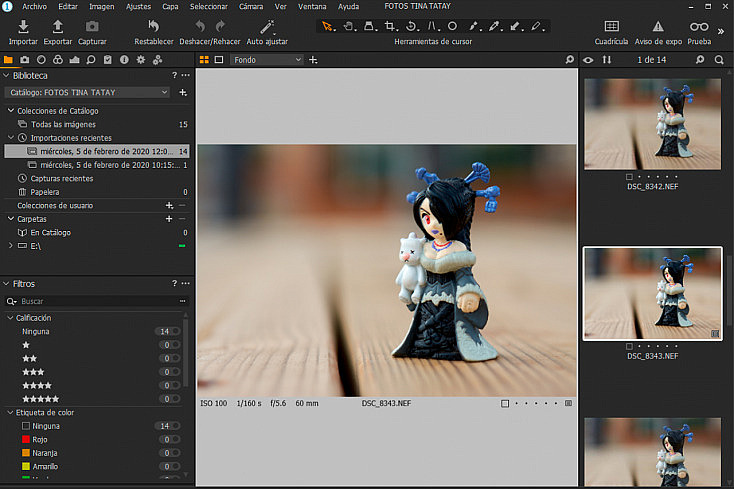Select the rotate cursor tool
The image size is (734, 489).
click(411, 26)
